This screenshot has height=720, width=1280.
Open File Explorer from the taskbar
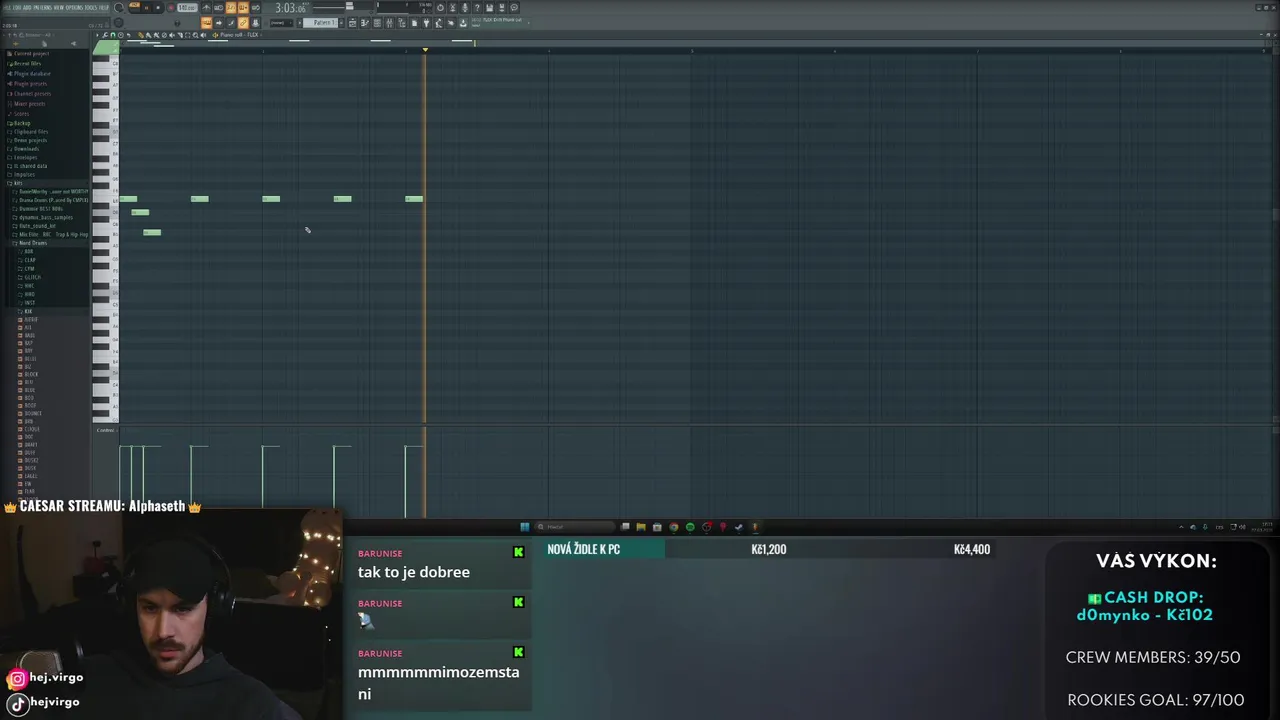click(641, 527)
